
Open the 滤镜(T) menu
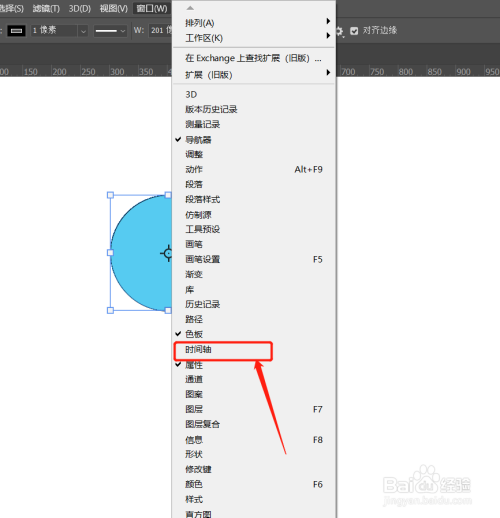46,8
